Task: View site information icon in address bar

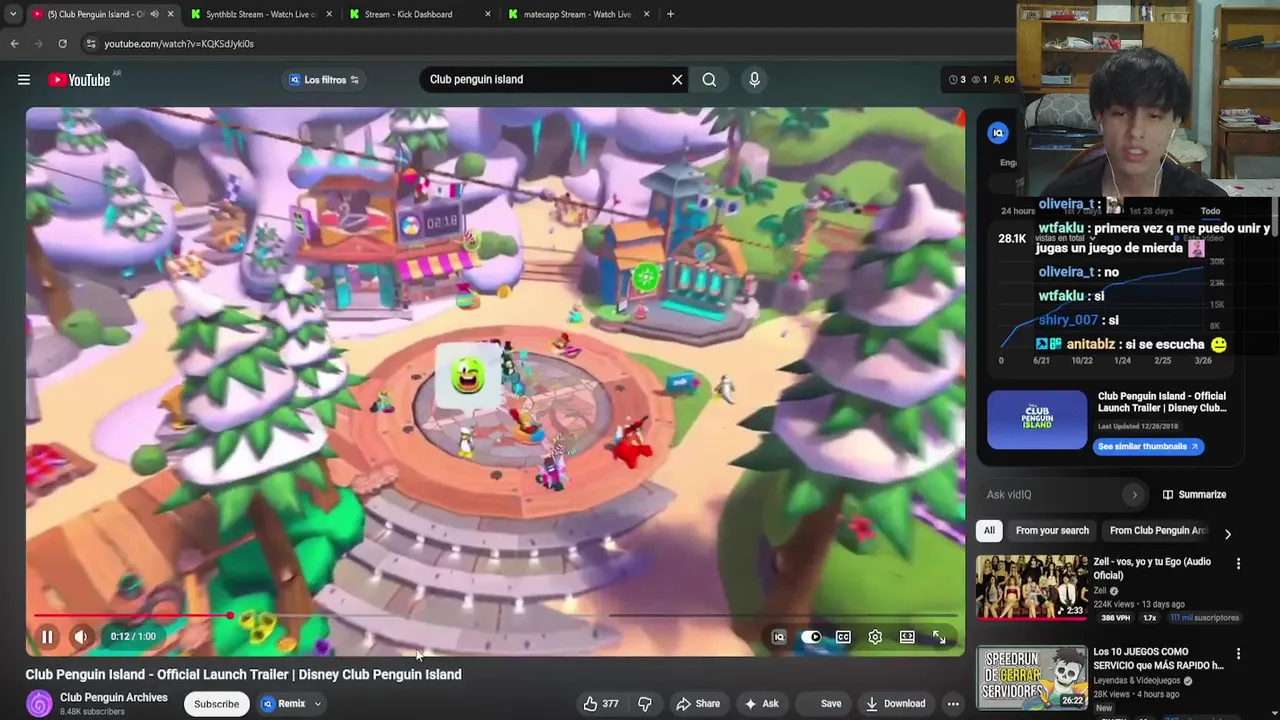Action: (91, 44)
